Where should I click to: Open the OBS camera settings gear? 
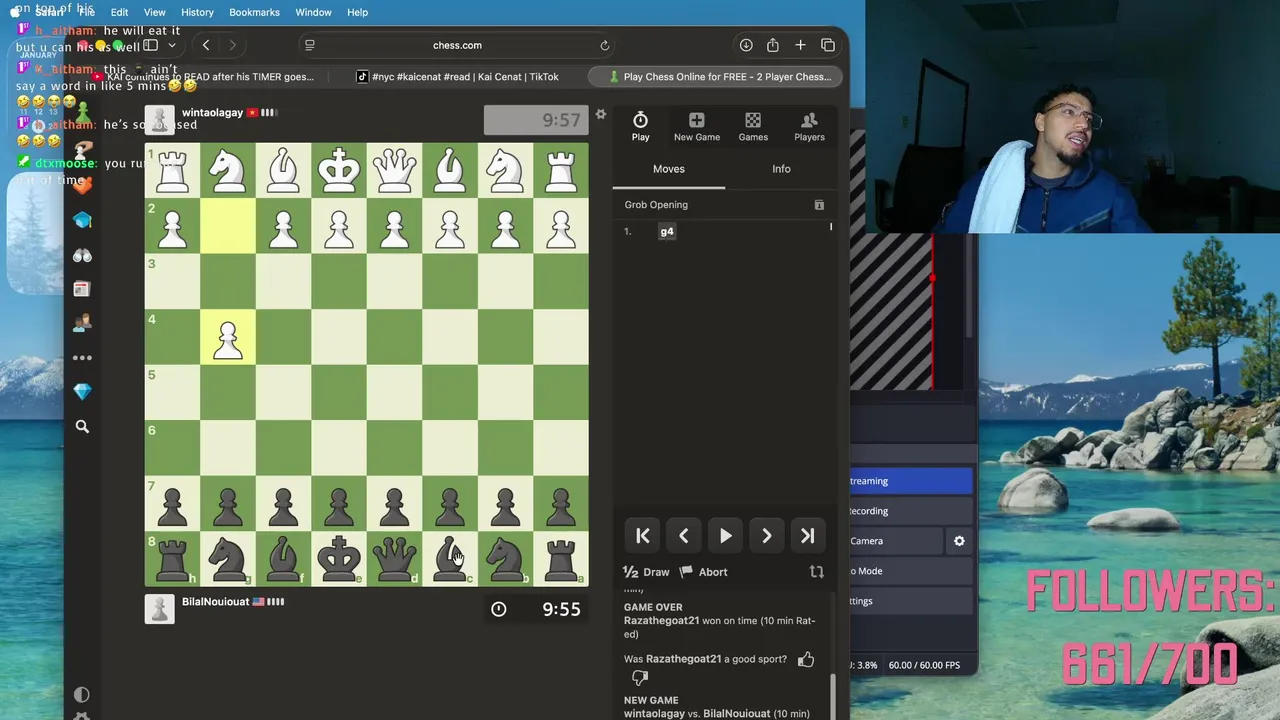coord(959,541)
